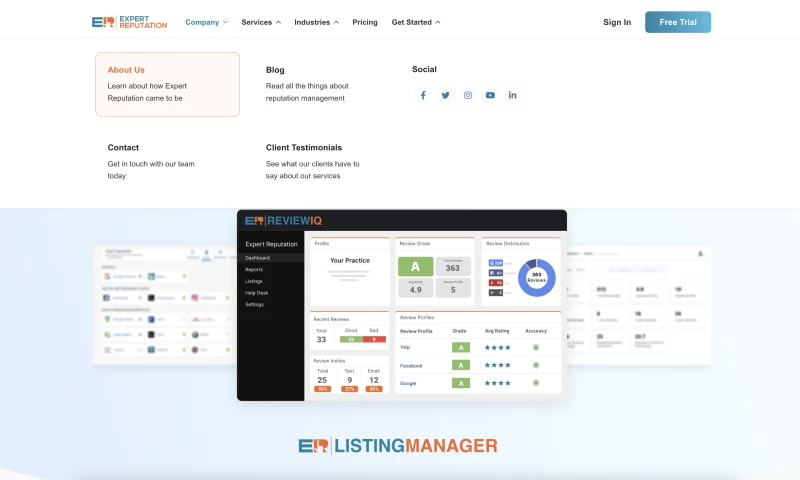This screenshot has width=800, height=480.
Task: Open the Facebook social icon
Action: pyautogui.click(x=423, y=95)
